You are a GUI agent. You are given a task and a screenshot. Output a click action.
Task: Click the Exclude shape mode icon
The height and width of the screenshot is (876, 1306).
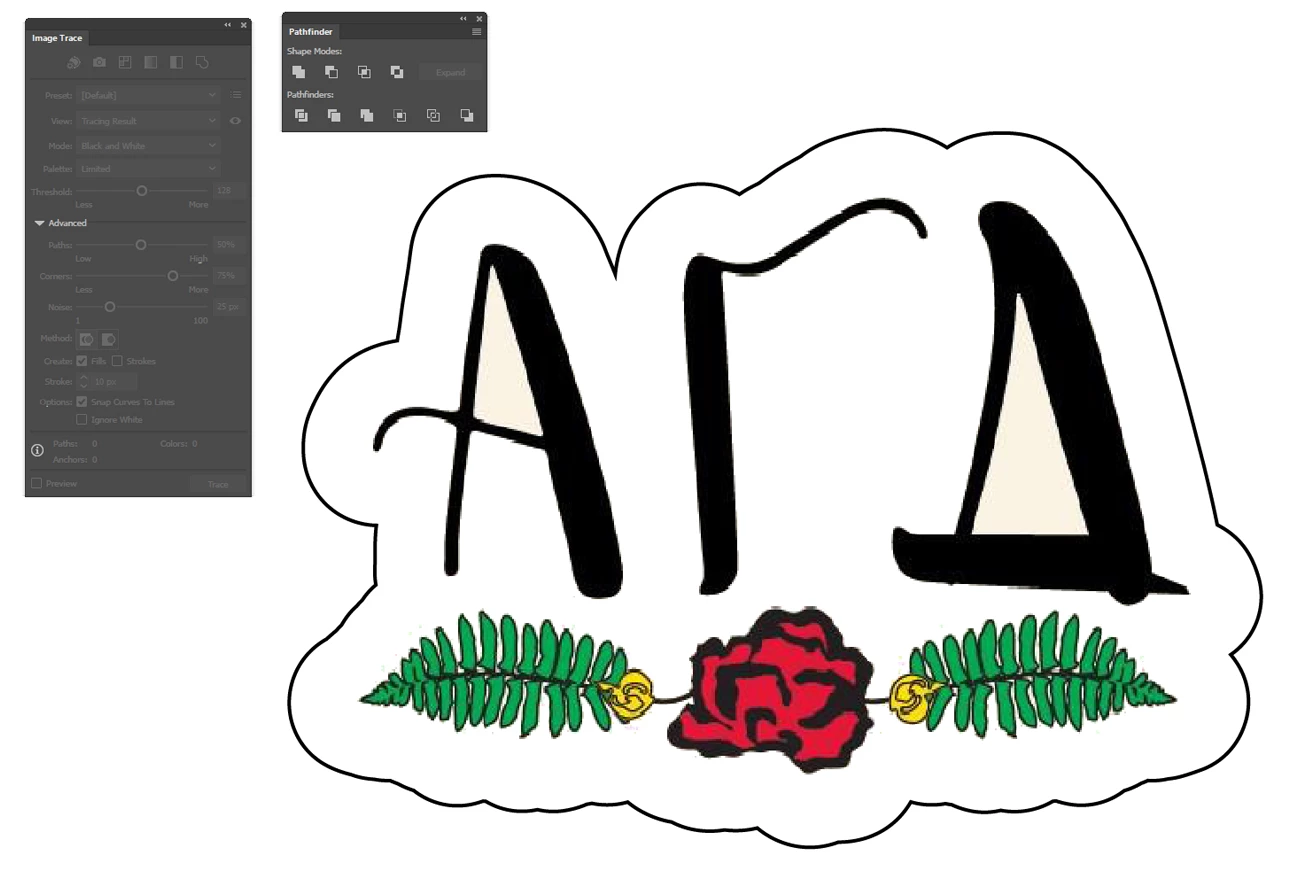click(397, 72)
